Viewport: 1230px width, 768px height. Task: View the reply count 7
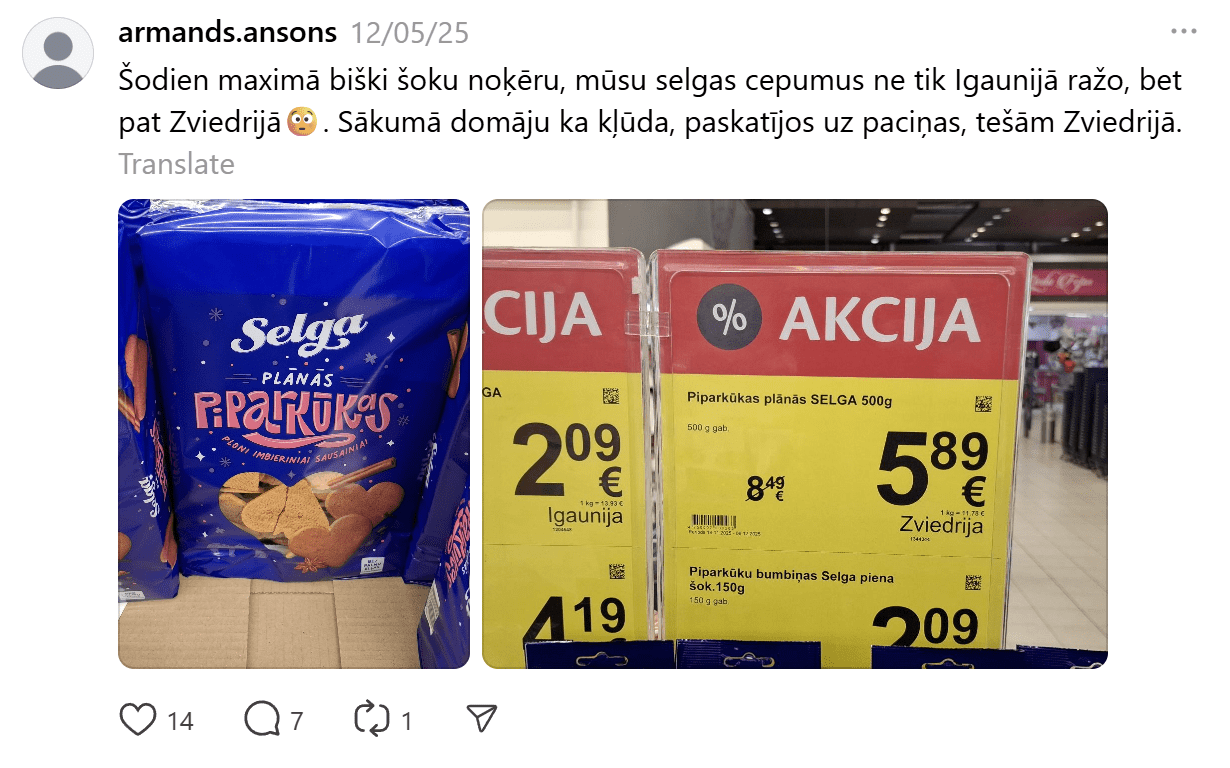tap(296, 720)
